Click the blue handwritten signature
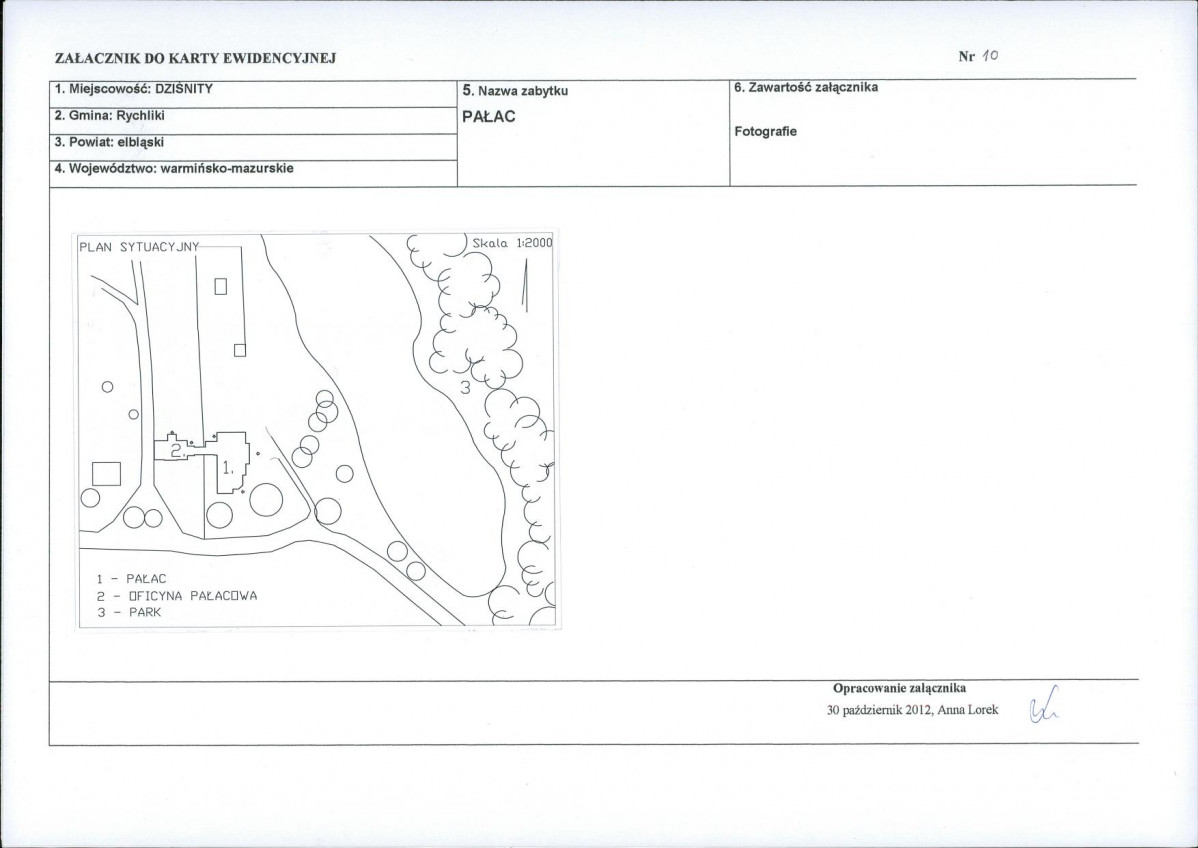 click(1043, 706)
